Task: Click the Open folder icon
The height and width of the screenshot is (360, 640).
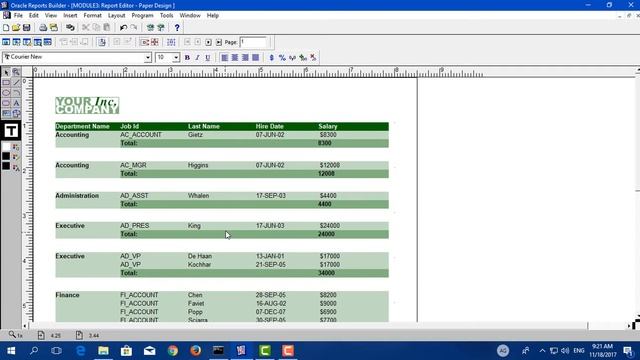Action: 16,28
